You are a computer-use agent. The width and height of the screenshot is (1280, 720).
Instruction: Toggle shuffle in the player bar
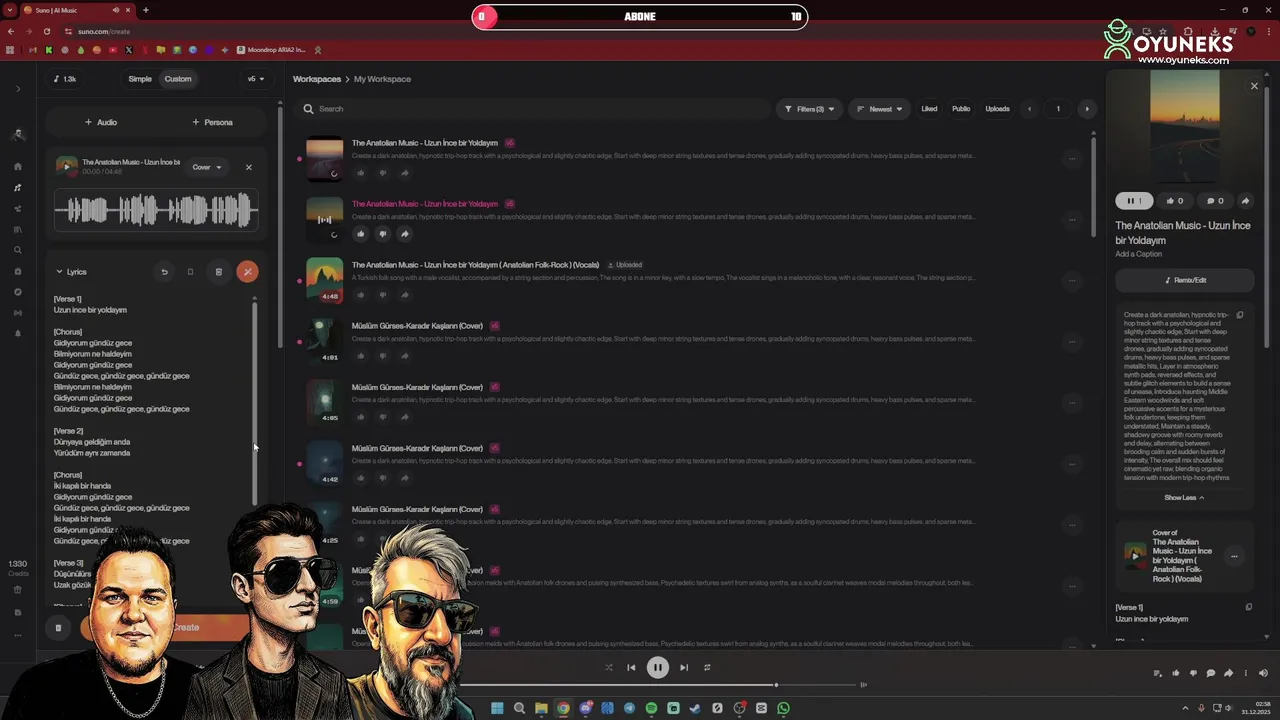609,667
